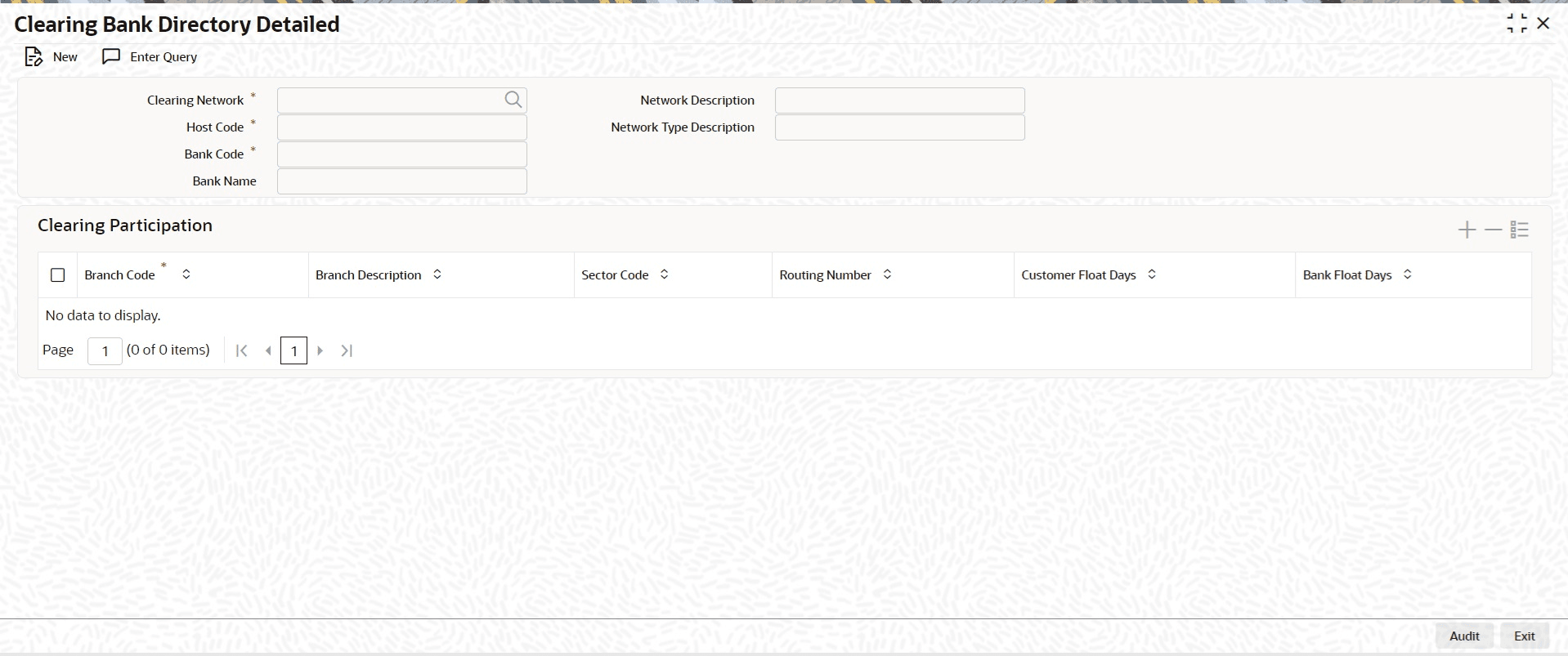Go to the previous page
Screen dimensions: 1568x656
click(268, 350)
